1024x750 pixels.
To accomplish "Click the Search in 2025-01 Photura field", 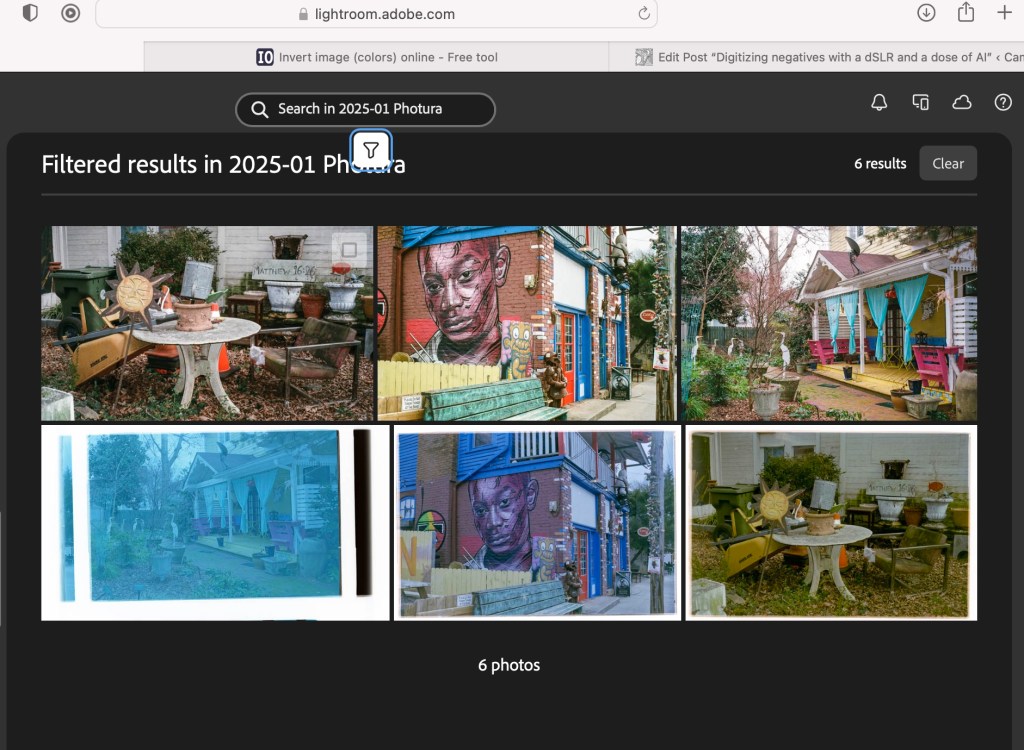I will tap(365, 109).
